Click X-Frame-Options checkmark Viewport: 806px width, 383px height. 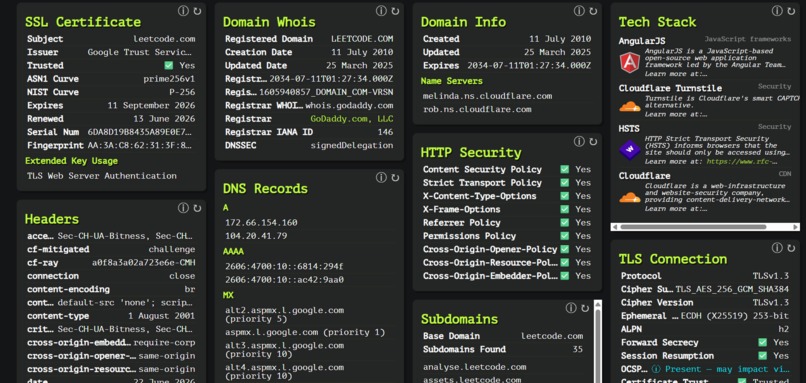564,209
